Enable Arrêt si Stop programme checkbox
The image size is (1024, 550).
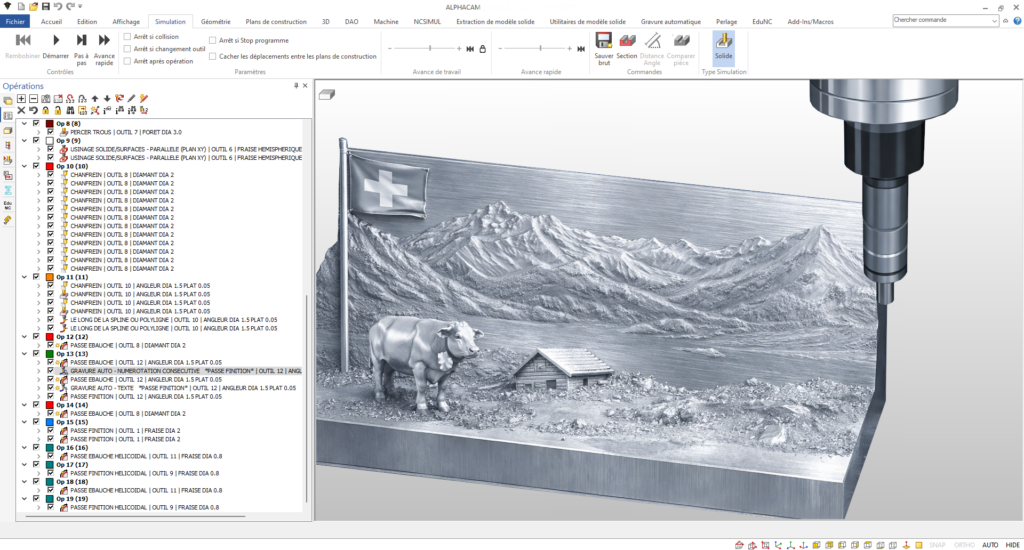pos(212,40)
